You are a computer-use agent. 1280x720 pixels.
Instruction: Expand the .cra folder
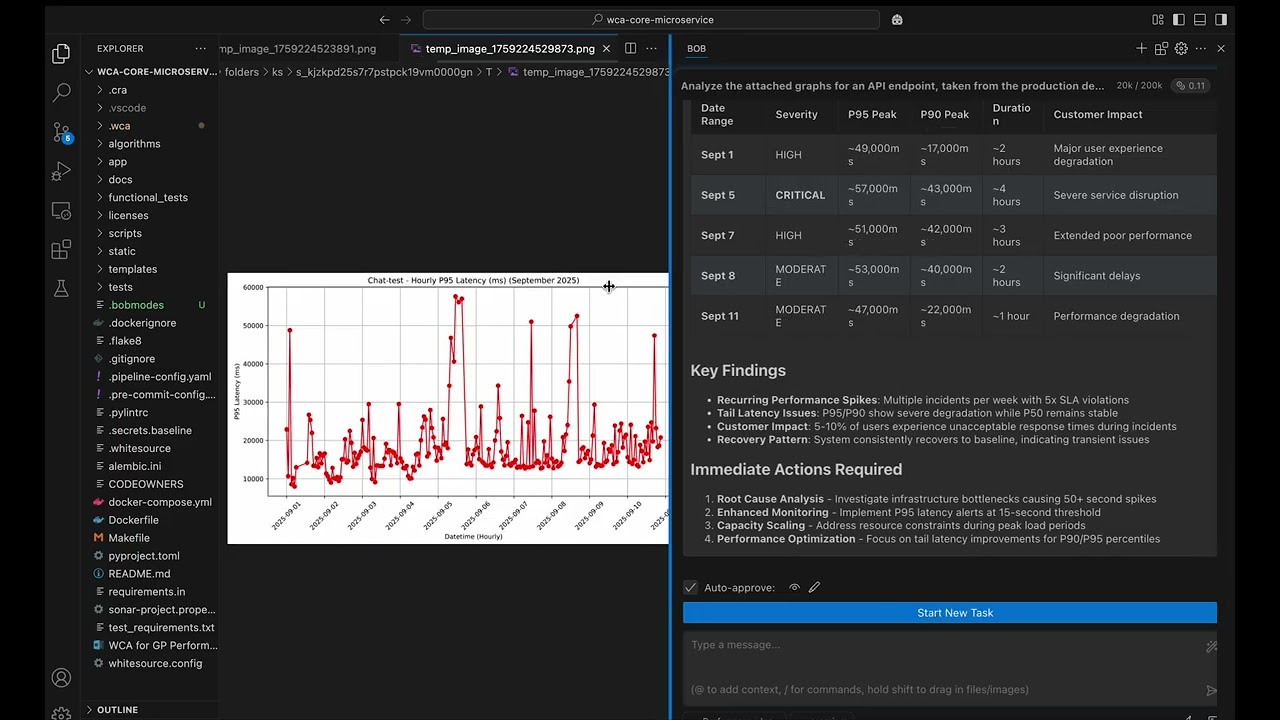(x=152, y=90)
